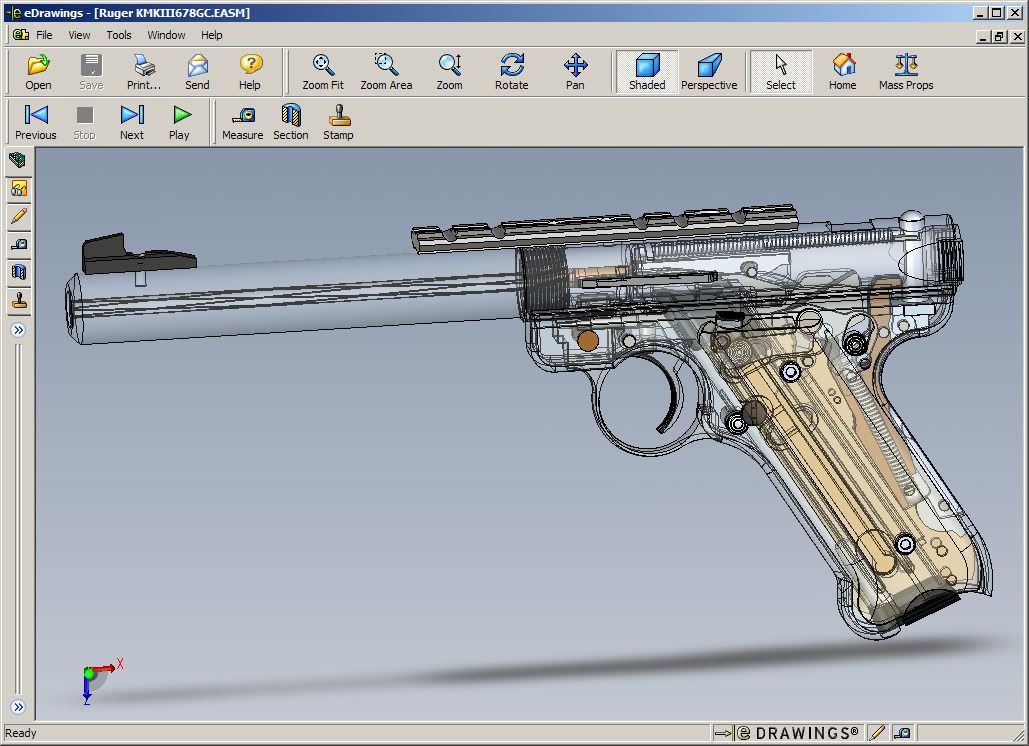Toggle the Select cursor mode
Viewport: 1029px width, 746px height.
pos(781,72)
